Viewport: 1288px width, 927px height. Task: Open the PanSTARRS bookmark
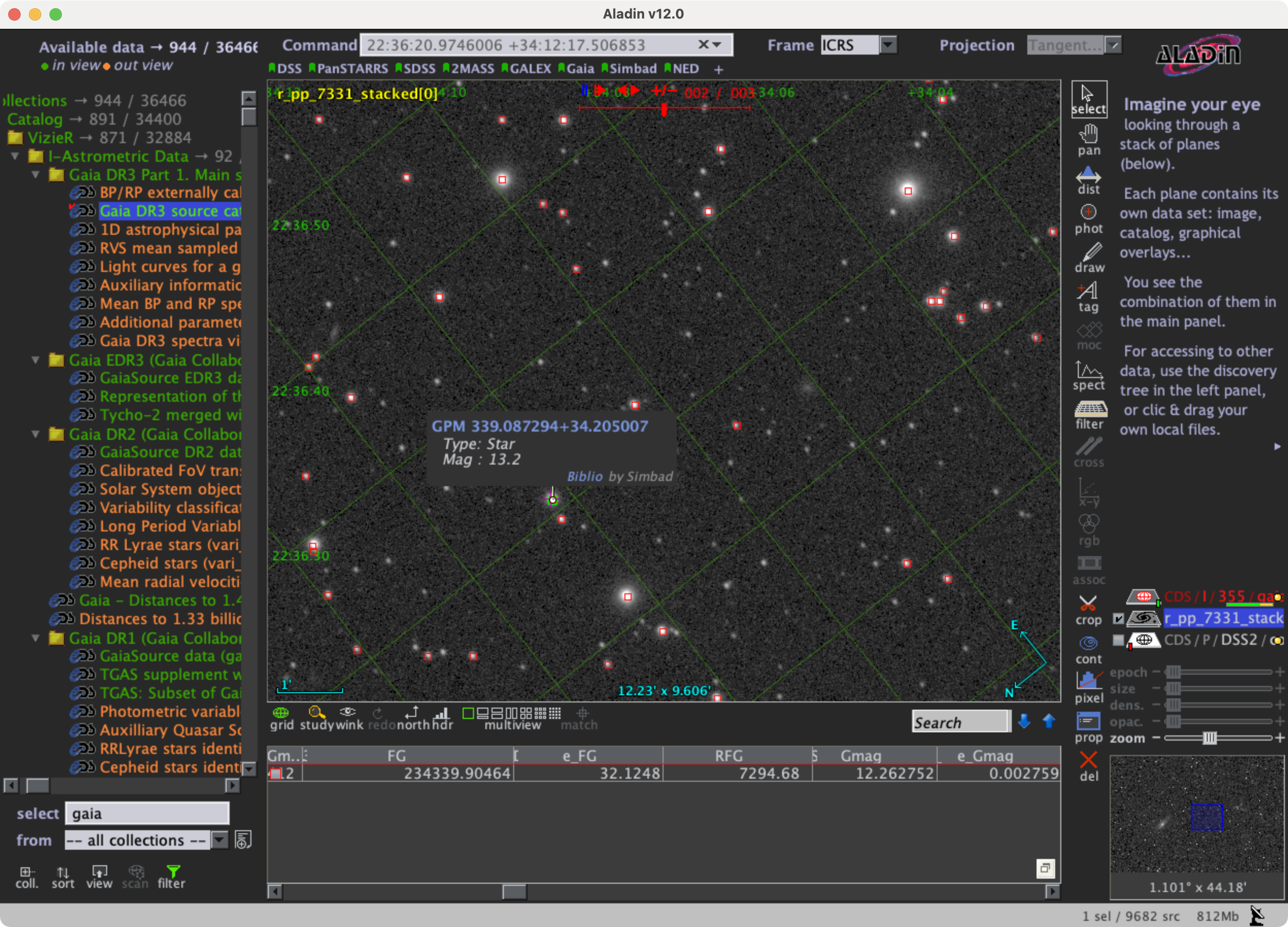348,68
